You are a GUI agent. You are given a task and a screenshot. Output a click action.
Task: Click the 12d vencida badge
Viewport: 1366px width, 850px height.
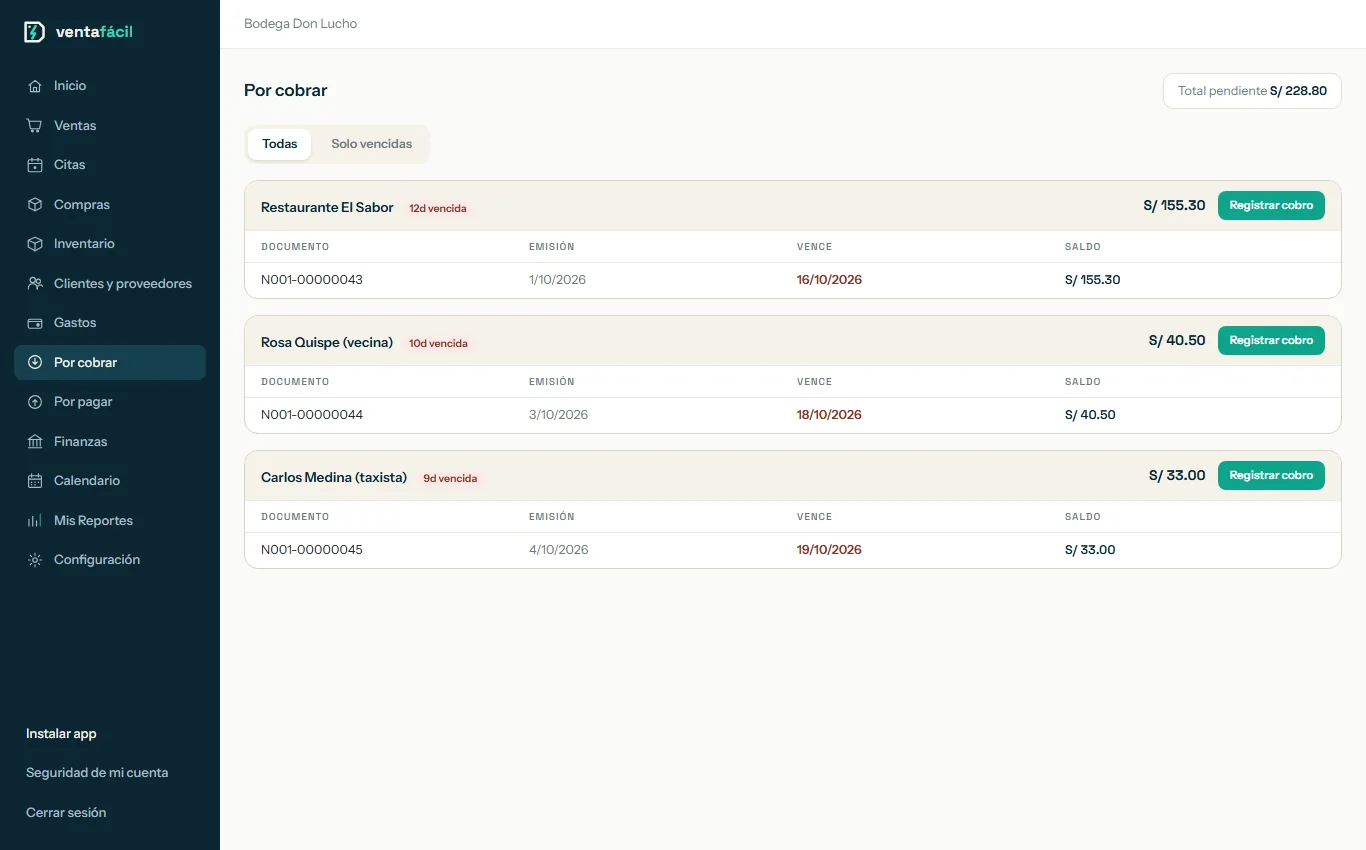click(438, 209)
